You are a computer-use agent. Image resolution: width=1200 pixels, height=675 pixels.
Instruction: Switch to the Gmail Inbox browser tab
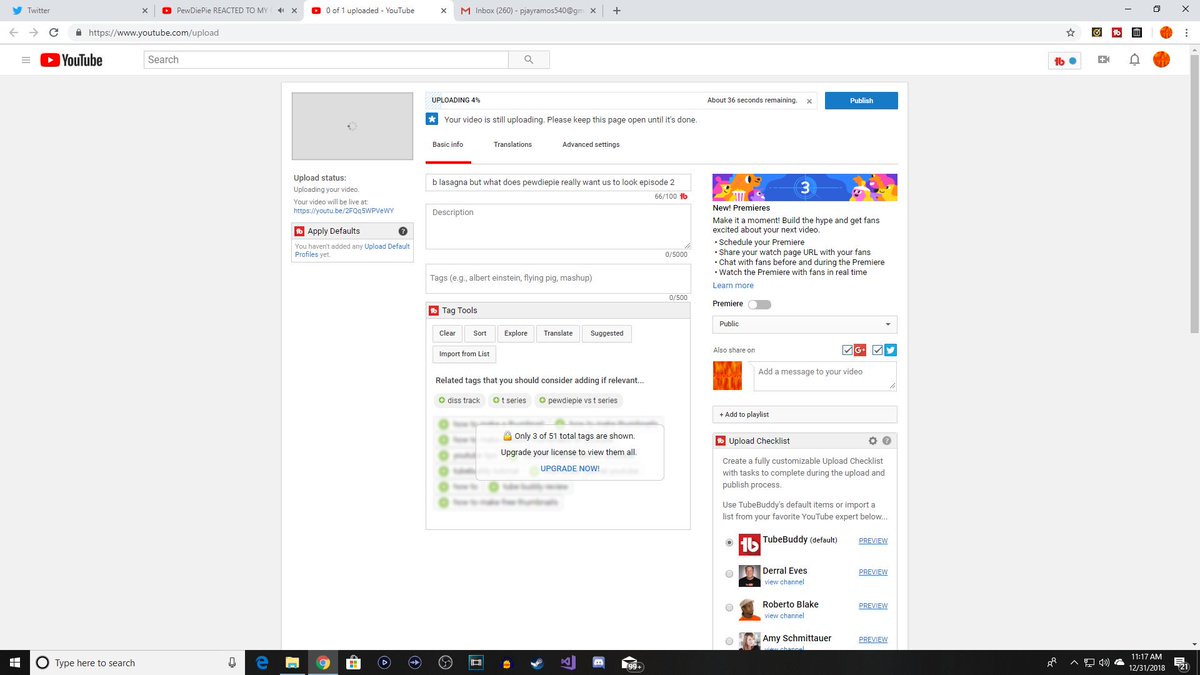(529, 11)
